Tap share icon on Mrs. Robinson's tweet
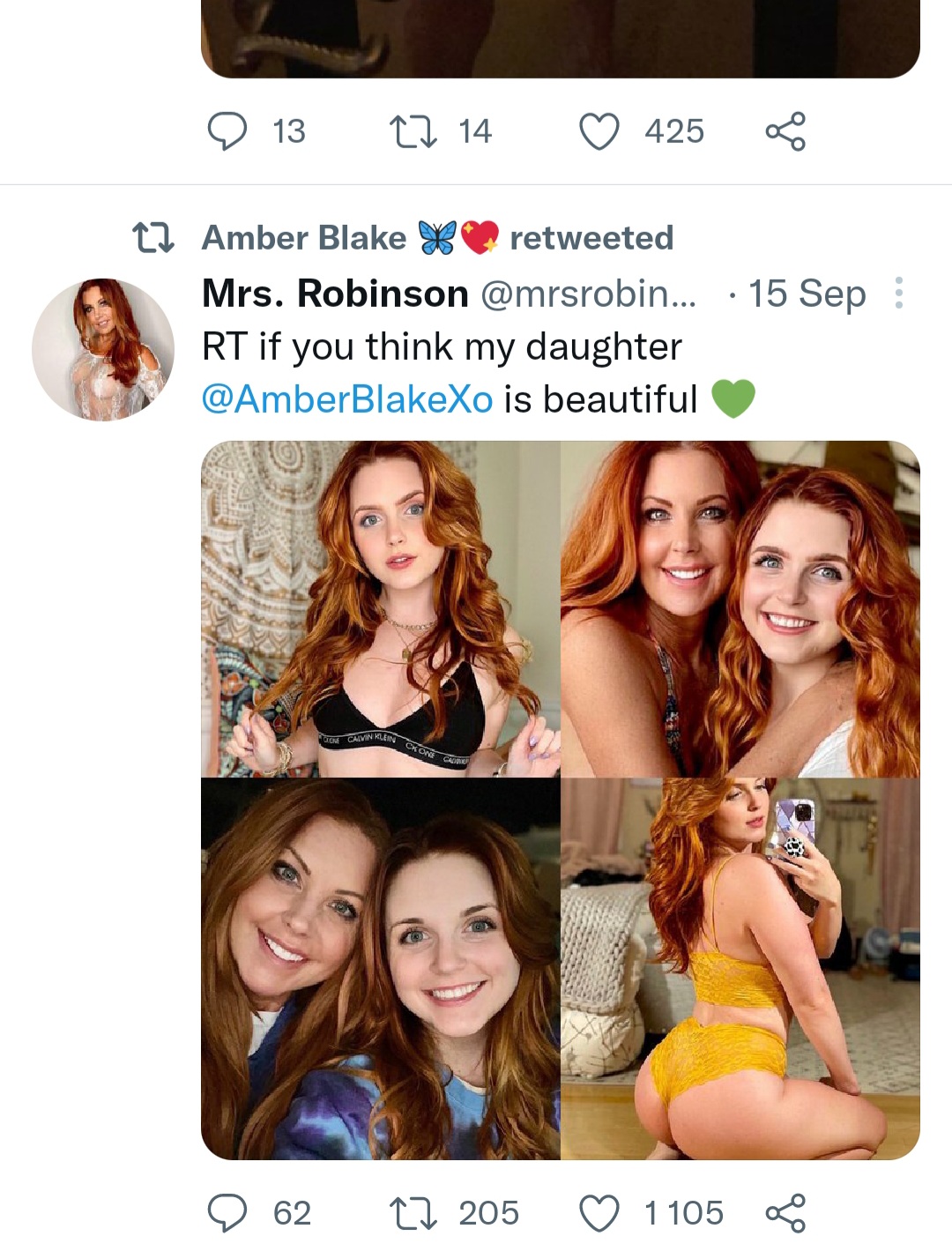The width and height of the screenshot is (952, 1251). point(785,1213)
